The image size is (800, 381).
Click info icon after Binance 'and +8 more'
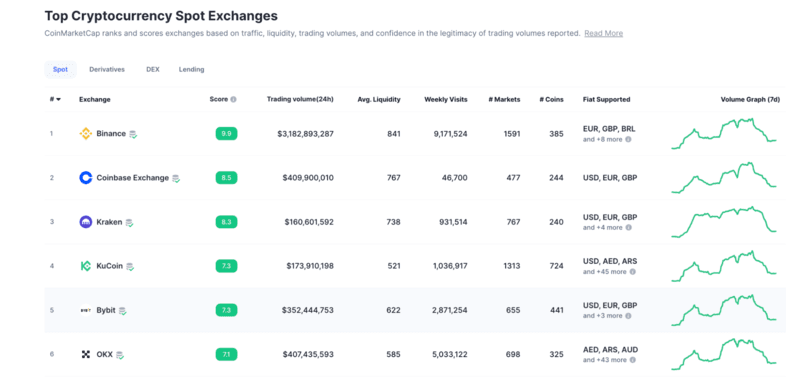coord(628,139)
